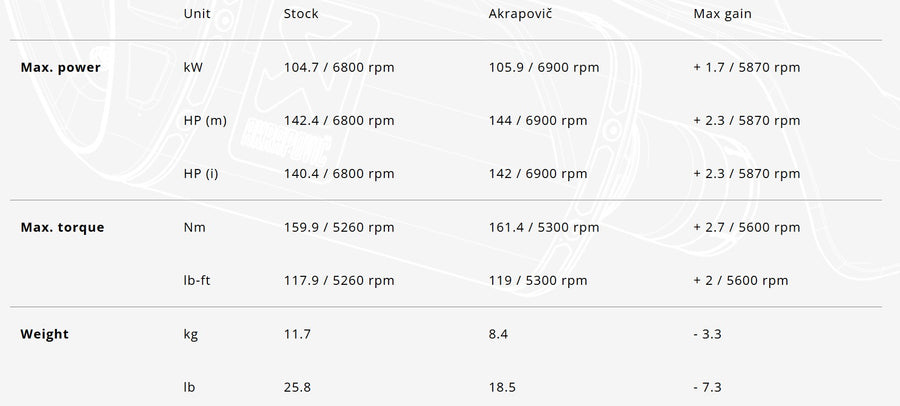Click the kW unit cell
This screenshot has width=900, height=406.
[x=194, y=67]
